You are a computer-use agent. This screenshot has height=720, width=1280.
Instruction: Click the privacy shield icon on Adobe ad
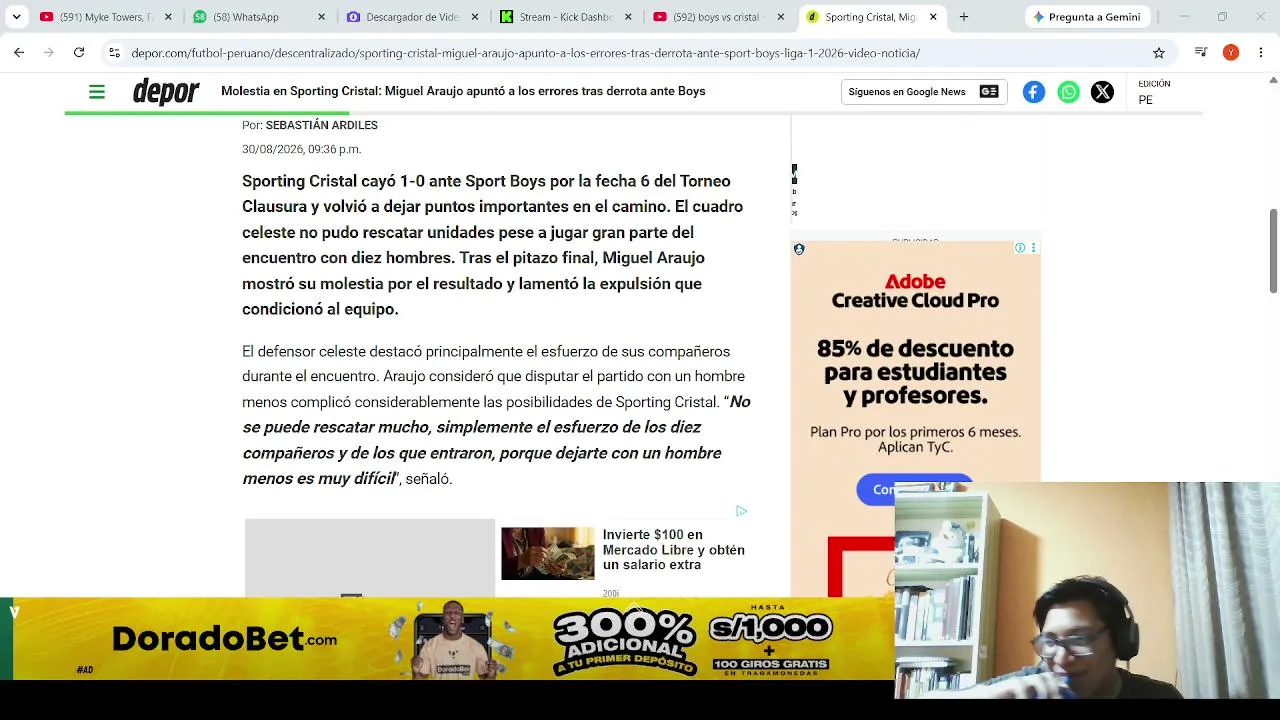[799, 249]
